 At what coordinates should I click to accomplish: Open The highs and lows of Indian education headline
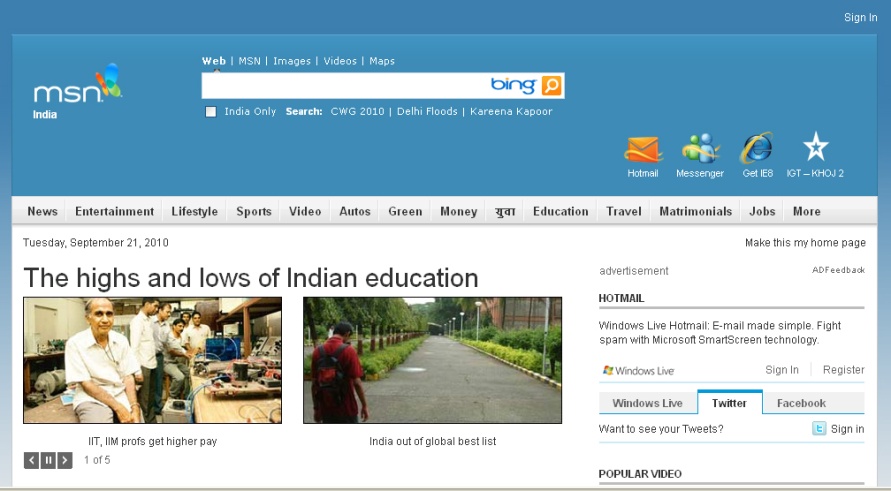point(251,278)
